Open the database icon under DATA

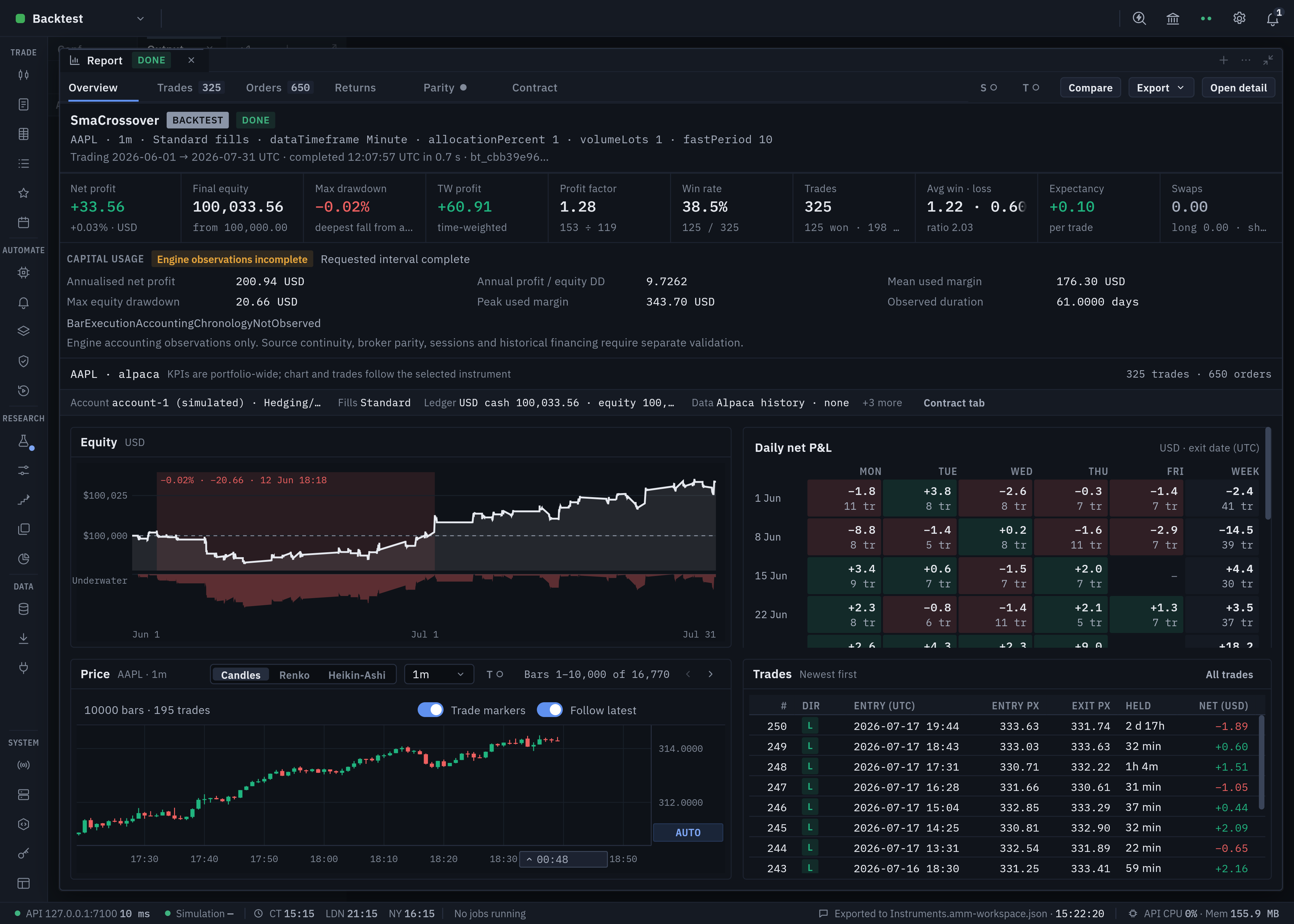coord(23,609)
